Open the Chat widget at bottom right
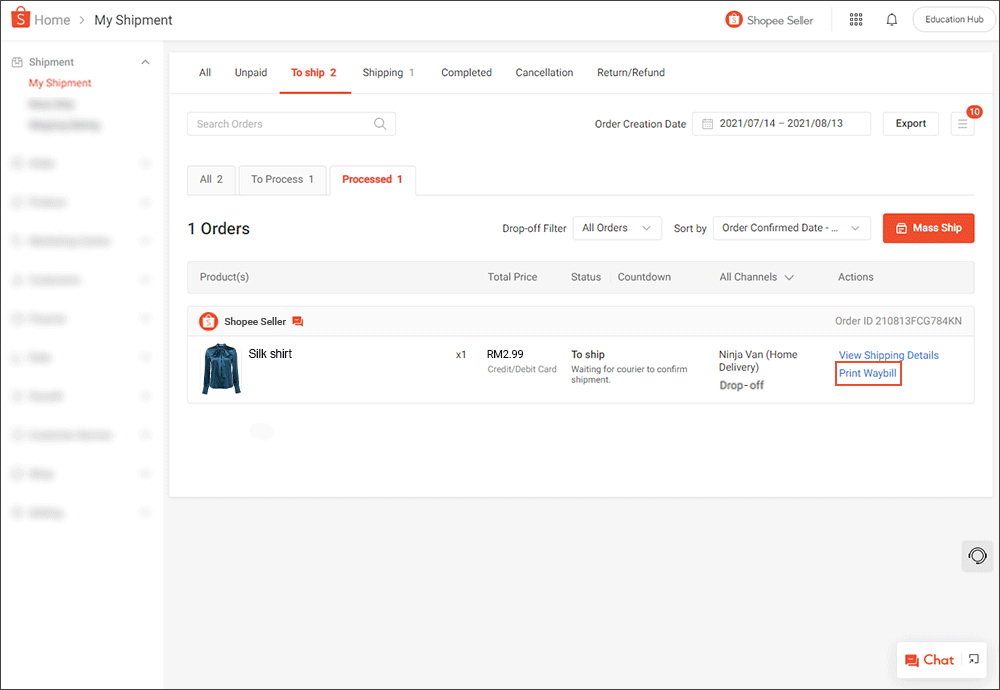Screen dimensions: 1000x690 (930, 660)
